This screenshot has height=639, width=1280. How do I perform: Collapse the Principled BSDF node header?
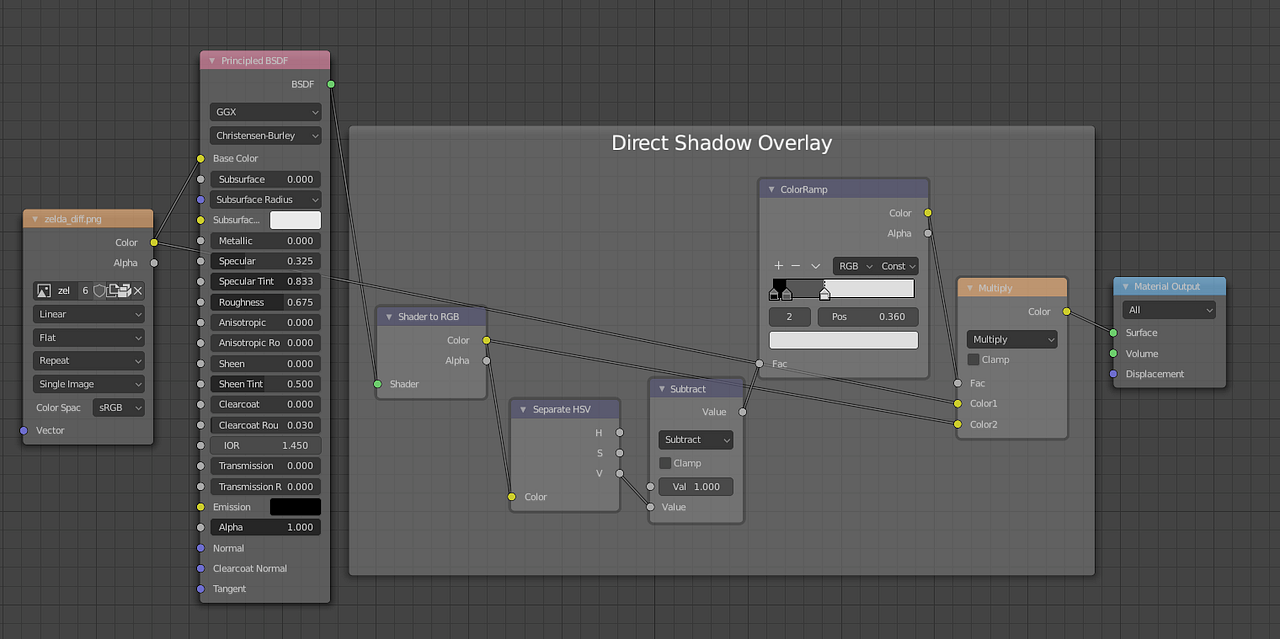pos(211,60)
